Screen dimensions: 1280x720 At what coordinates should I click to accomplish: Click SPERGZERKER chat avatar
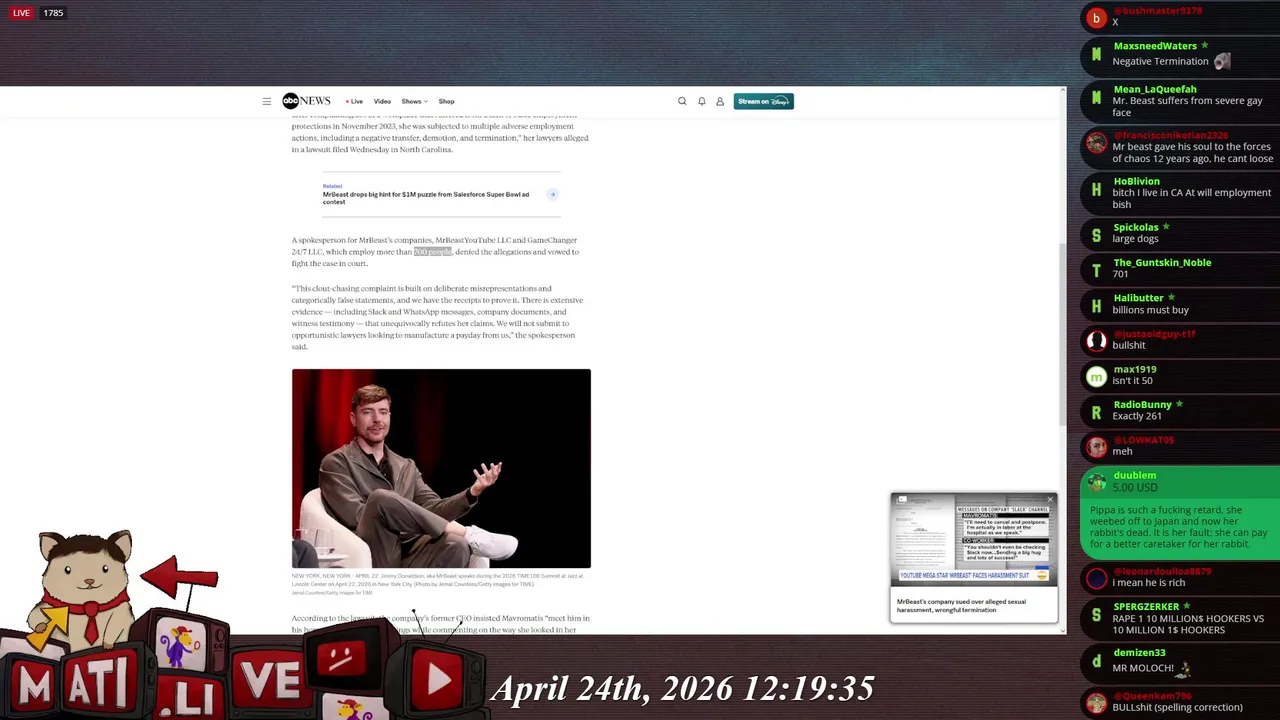click(1097, 615)
